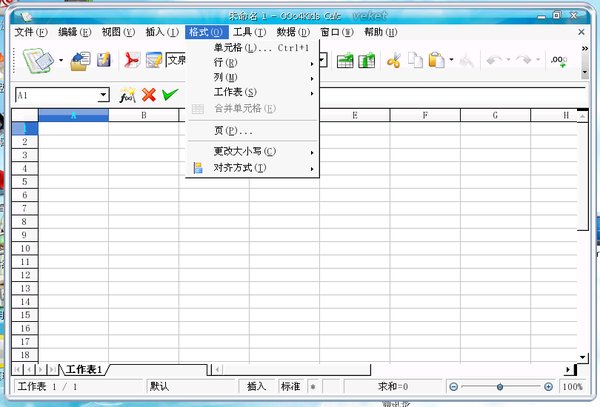Image resolution: width=600 pixels, height=407 pixels.
Task: Copy selection with the copy icon
Action: click(x=415, y=60)
